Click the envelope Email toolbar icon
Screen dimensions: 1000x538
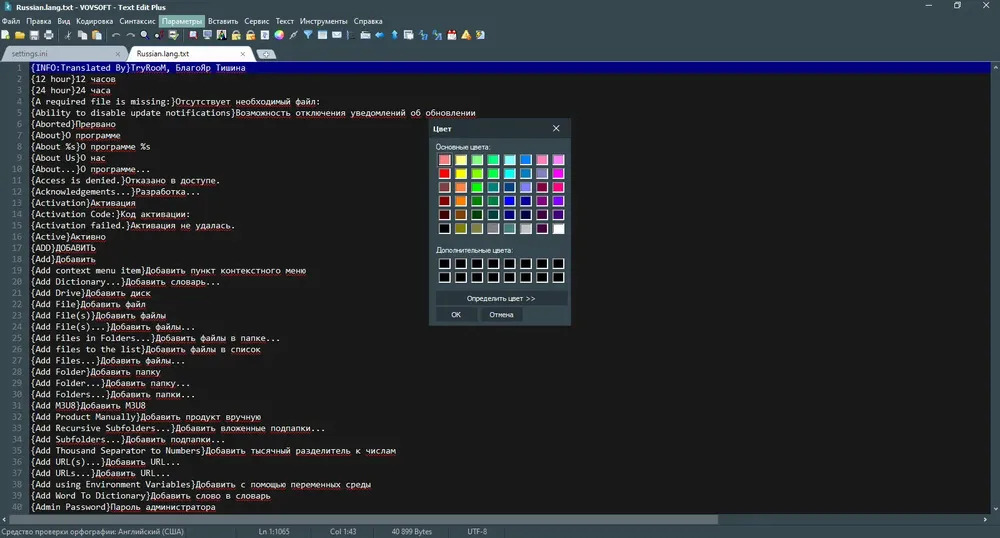point(337,35)
